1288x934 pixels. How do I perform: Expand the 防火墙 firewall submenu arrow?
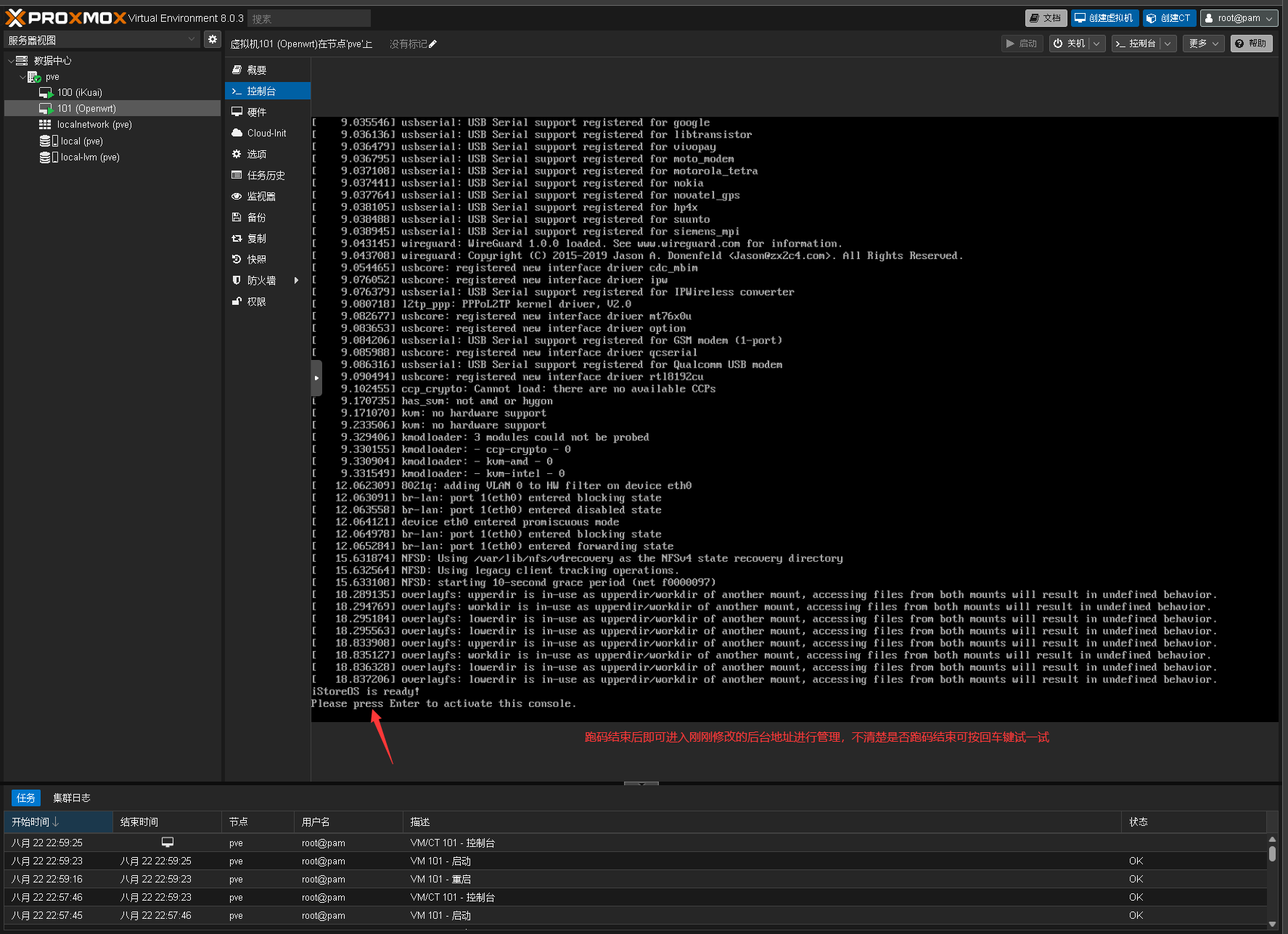[296, 280]
